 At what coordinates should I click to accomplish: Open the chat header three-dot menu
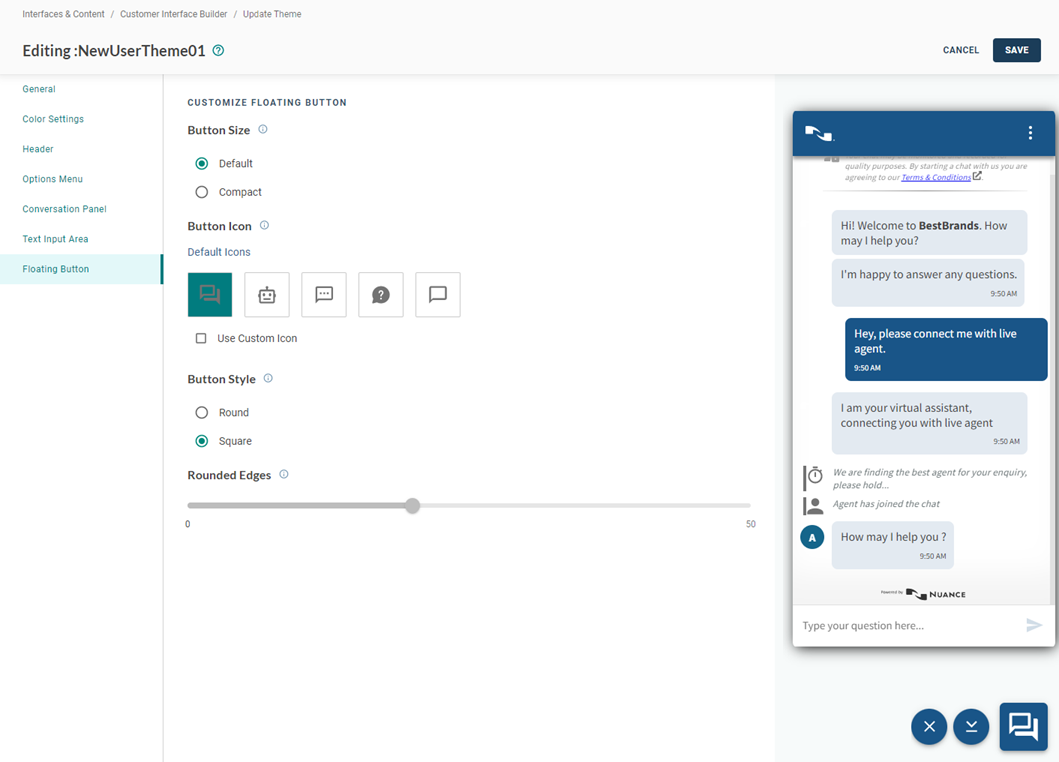pyautogui.click(x=1030, y=133)
